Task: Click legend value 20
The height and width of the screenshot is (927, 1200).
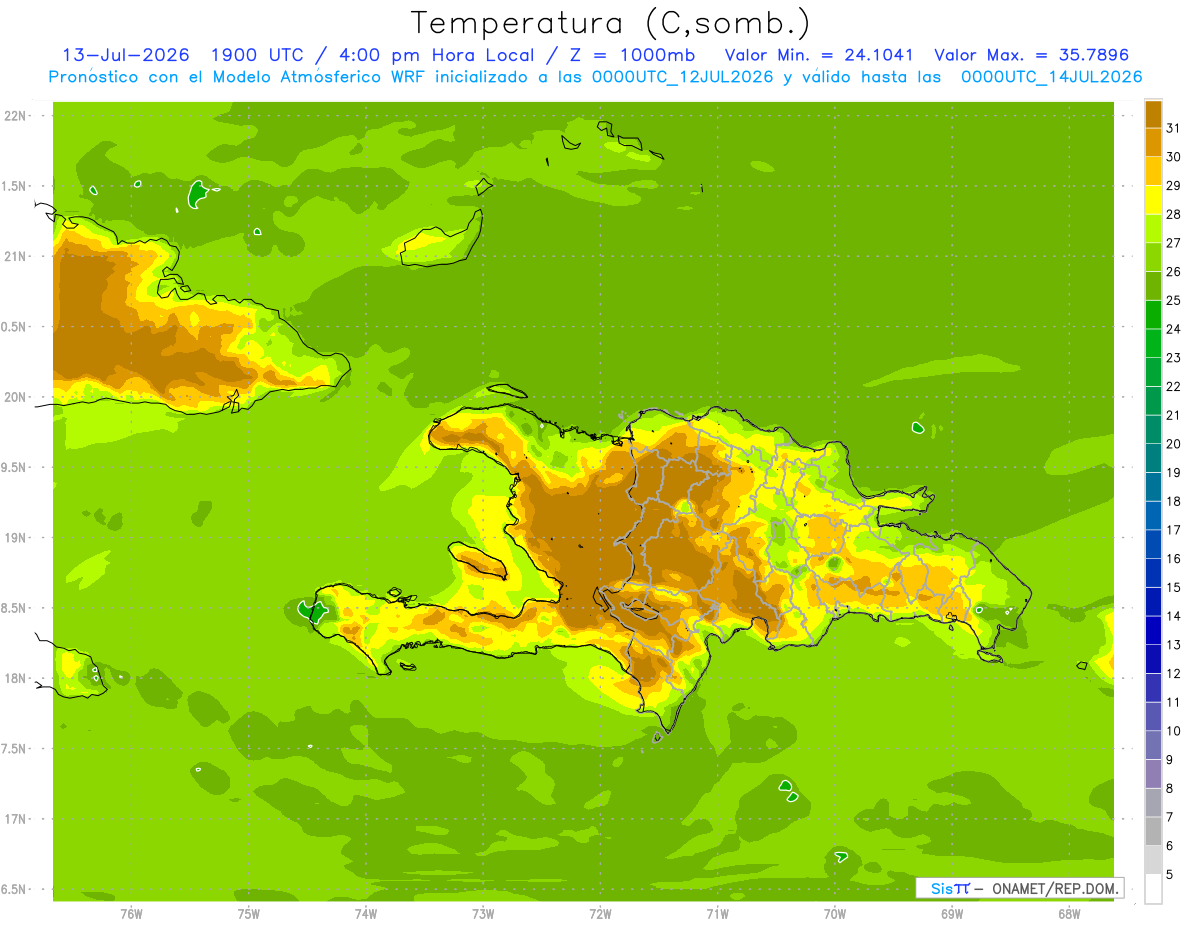Action: coord(1173,444)
